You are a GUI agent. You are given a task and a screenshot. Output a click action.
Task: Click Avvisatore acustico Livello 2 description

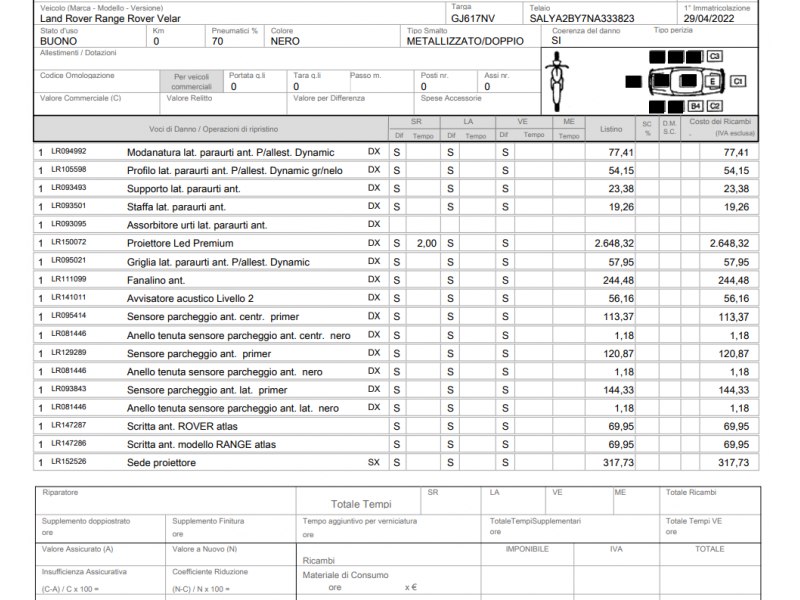(x=190, y=298)
